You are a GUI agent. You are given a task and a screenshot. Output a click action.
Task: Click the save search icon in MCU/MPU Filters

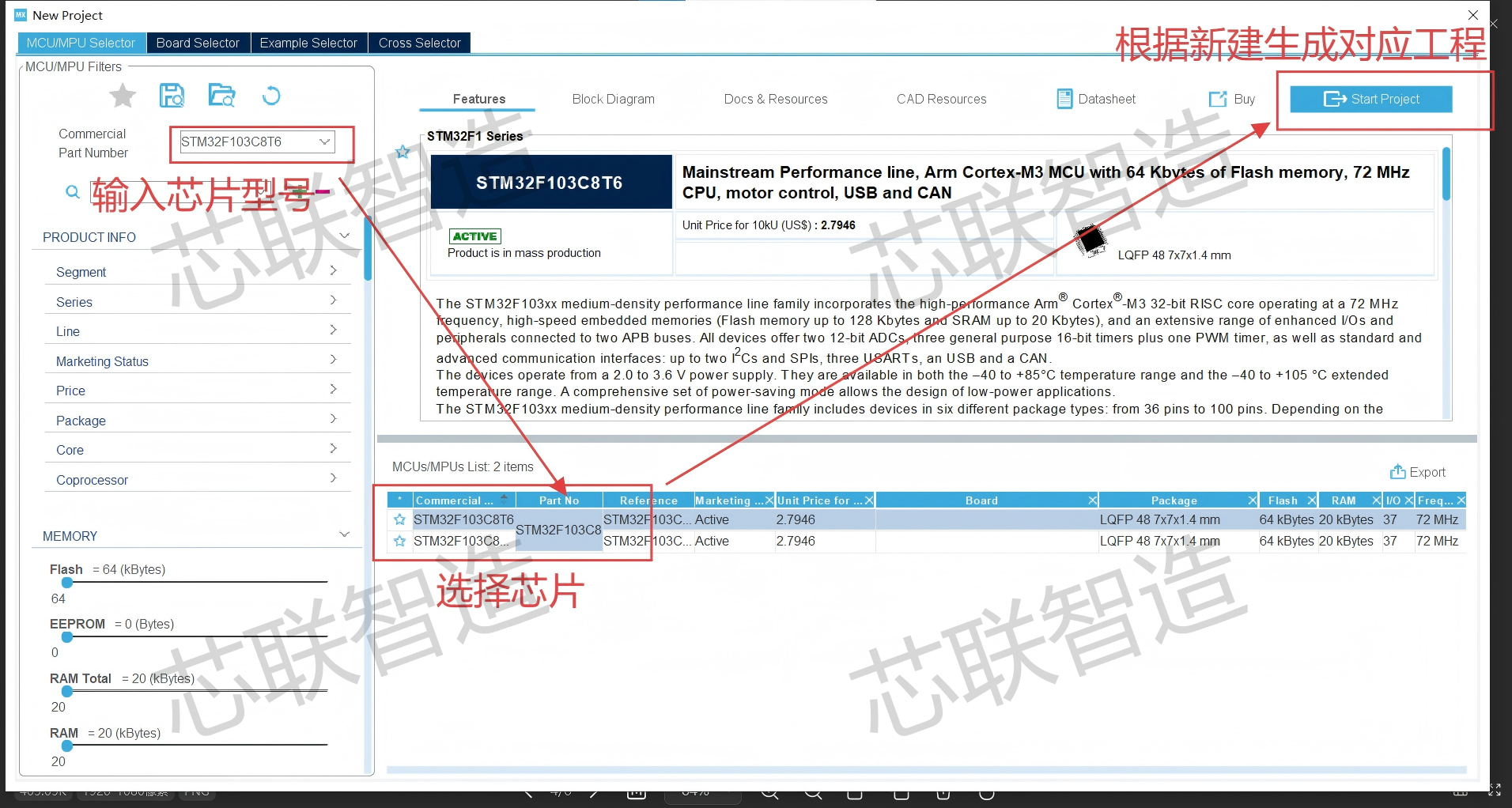[x=172, y=96]
